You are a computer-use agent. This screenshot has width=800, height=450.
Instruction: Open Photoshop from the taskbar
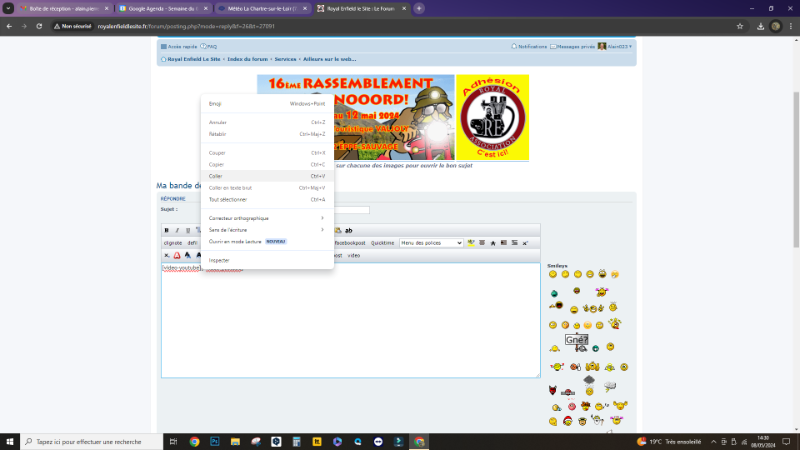click(x=215, y=442)
